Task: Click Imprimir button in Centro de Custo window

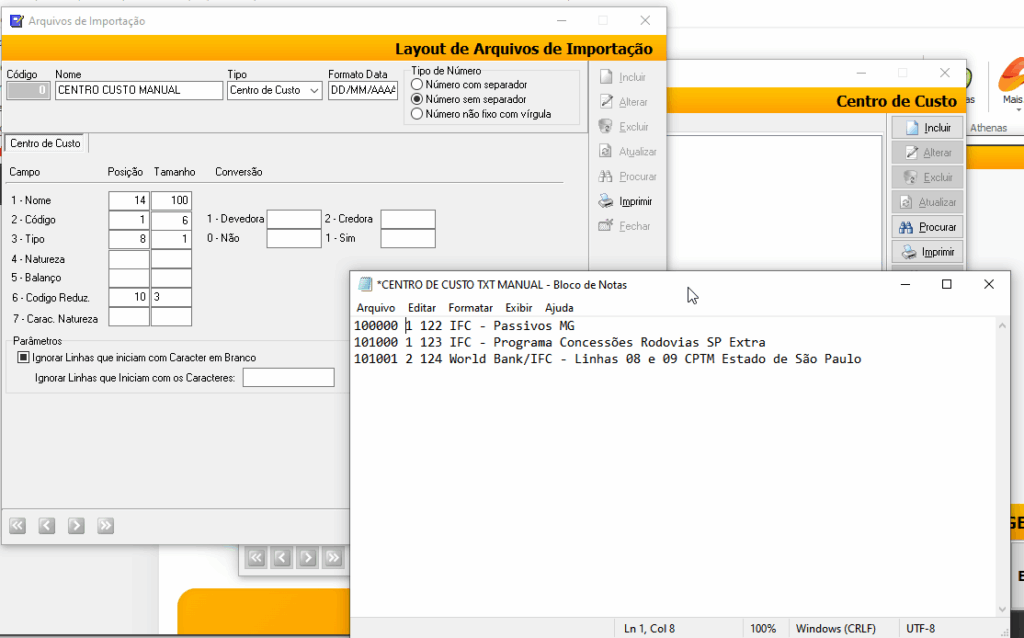Action: coord(927,252)
